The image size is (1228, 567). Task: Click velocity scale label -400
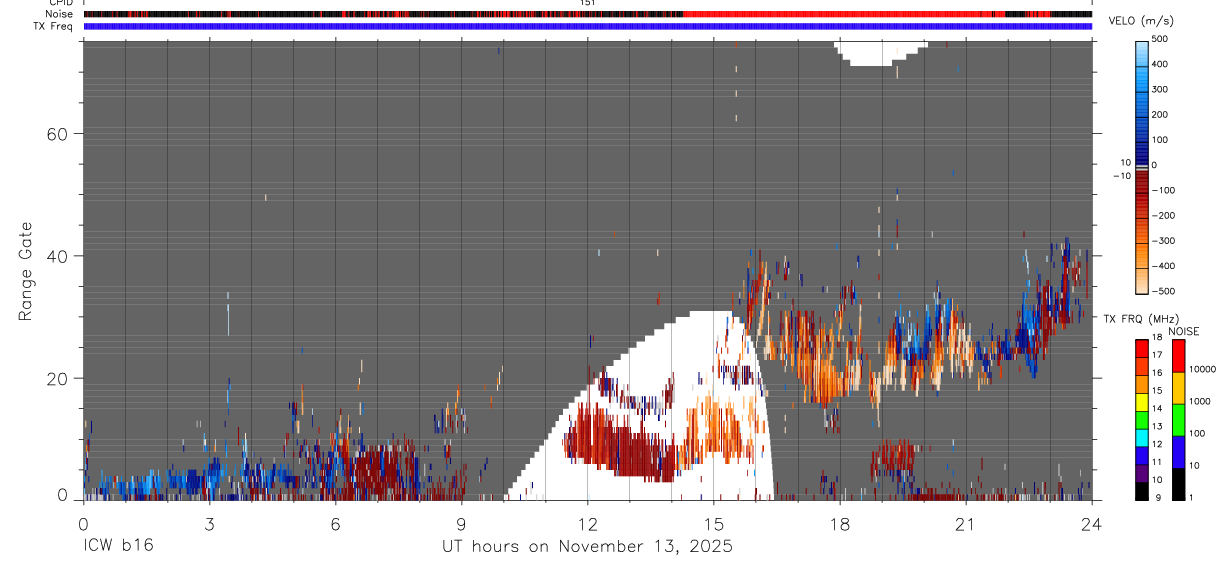coord(1162,266)
